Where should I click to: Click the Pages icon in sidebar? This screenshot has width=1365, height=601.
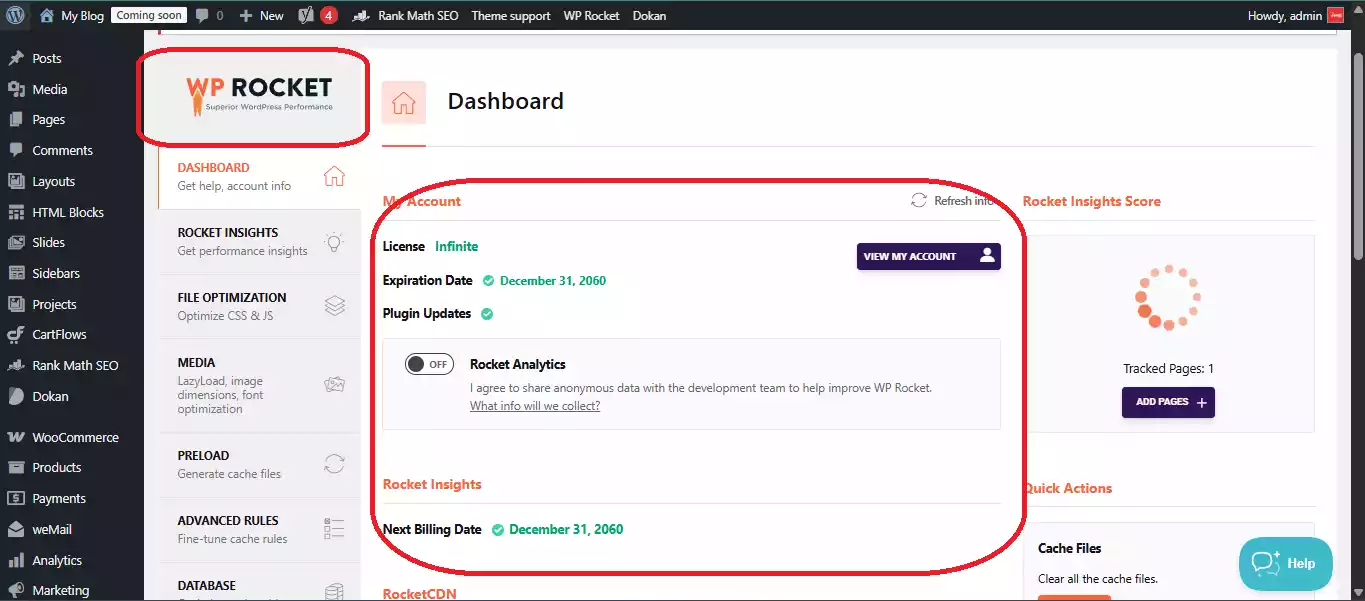click(16, 119)
